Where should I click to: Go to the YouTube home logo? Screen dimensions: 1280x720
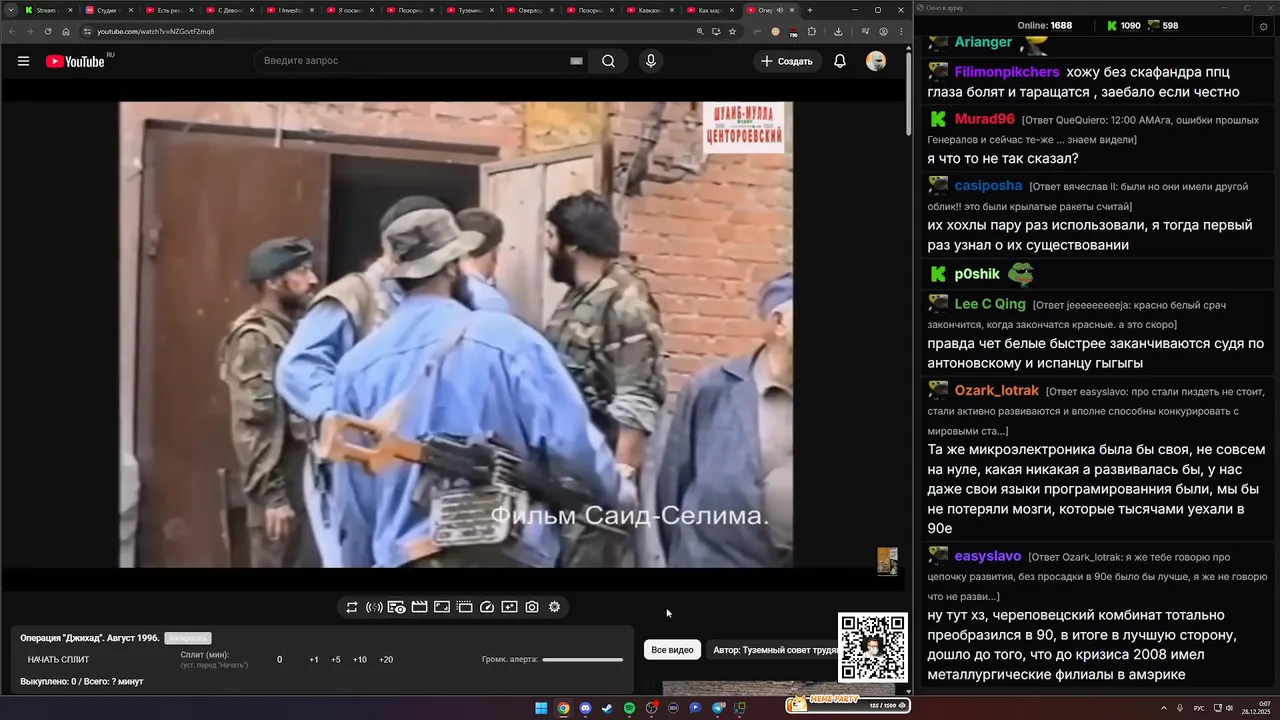pos(75,61)
